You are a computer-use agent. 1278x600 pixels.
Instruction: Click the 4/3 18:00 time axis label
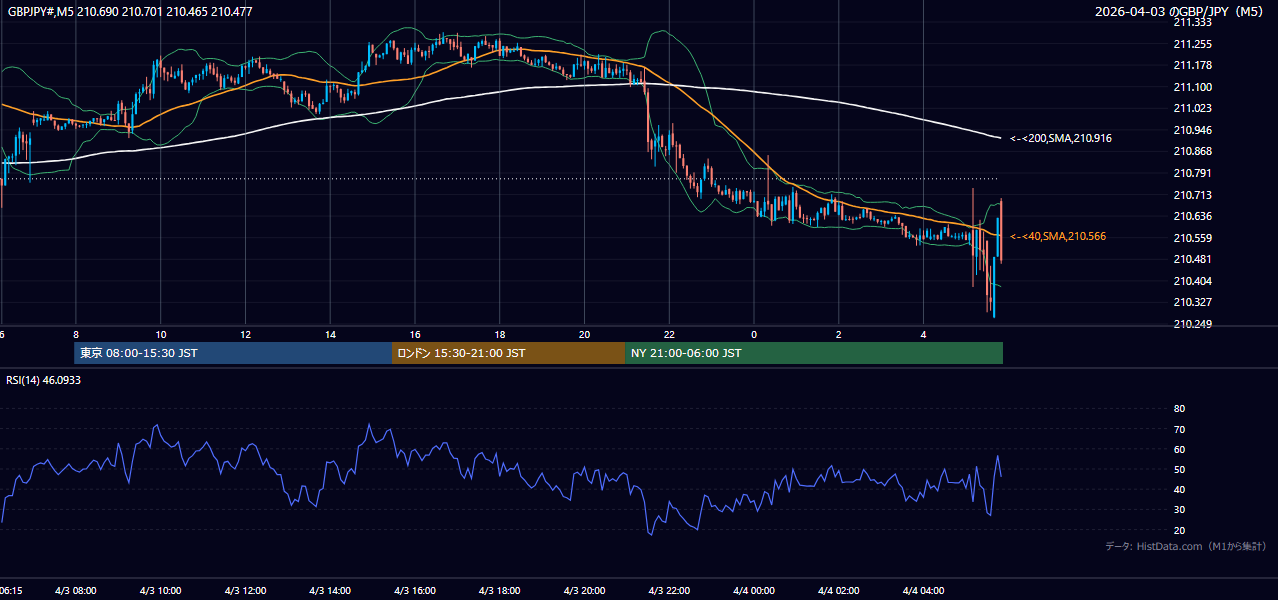[x=500, y=591]
